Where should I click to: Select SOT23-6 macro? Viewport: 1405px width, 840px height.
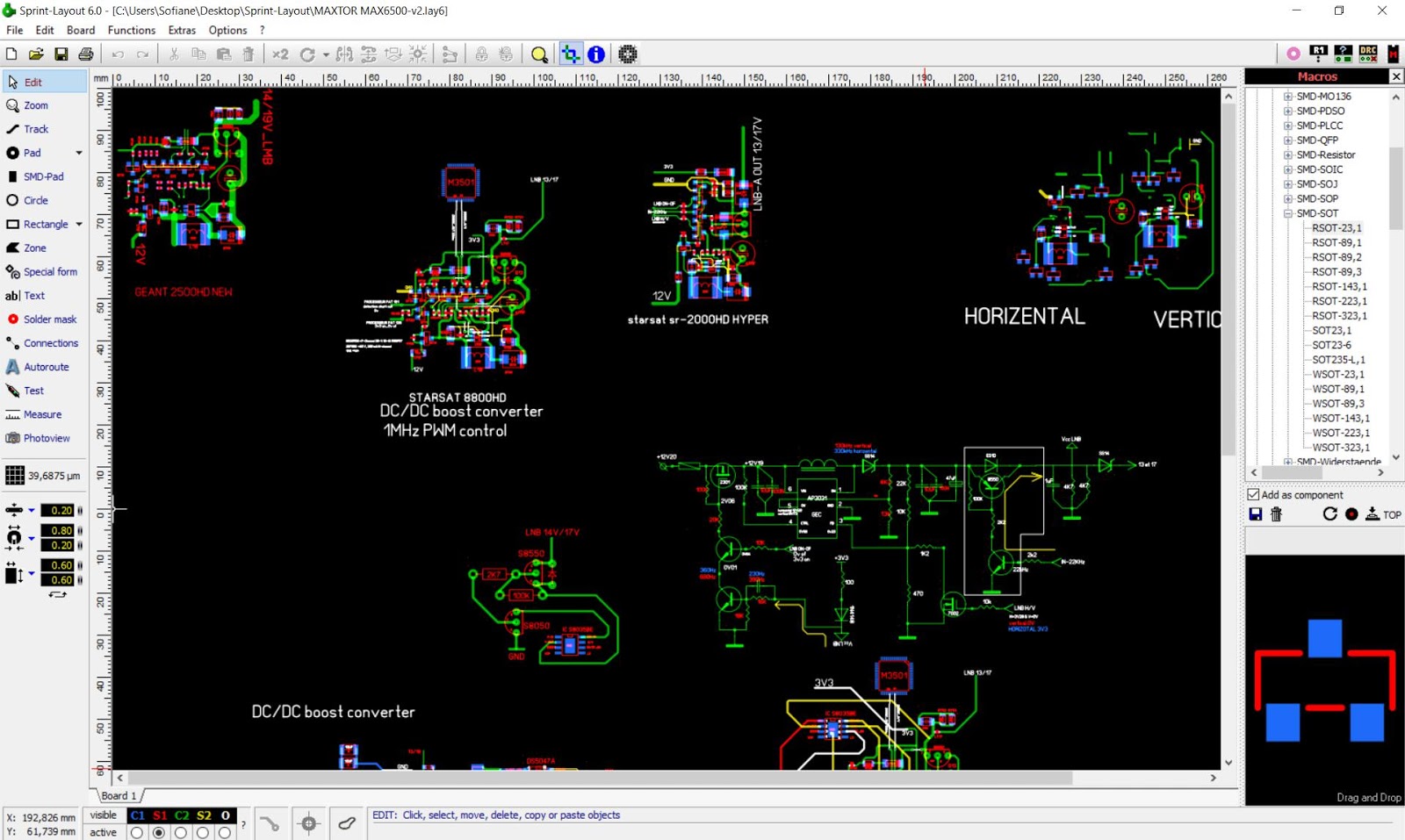[x=1331, y=345]
